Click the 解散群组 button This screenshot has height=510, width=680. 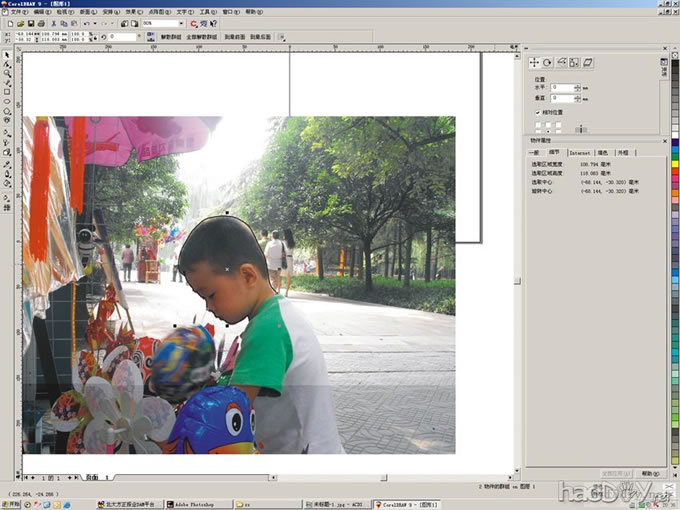172,36
